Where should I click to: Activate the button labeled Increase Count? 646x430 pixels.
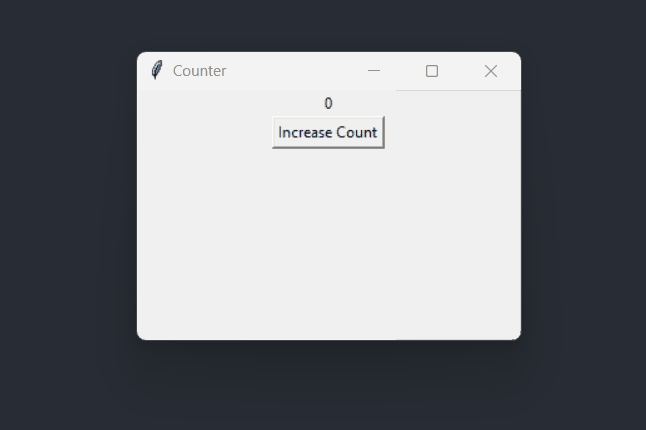point(328,132)
